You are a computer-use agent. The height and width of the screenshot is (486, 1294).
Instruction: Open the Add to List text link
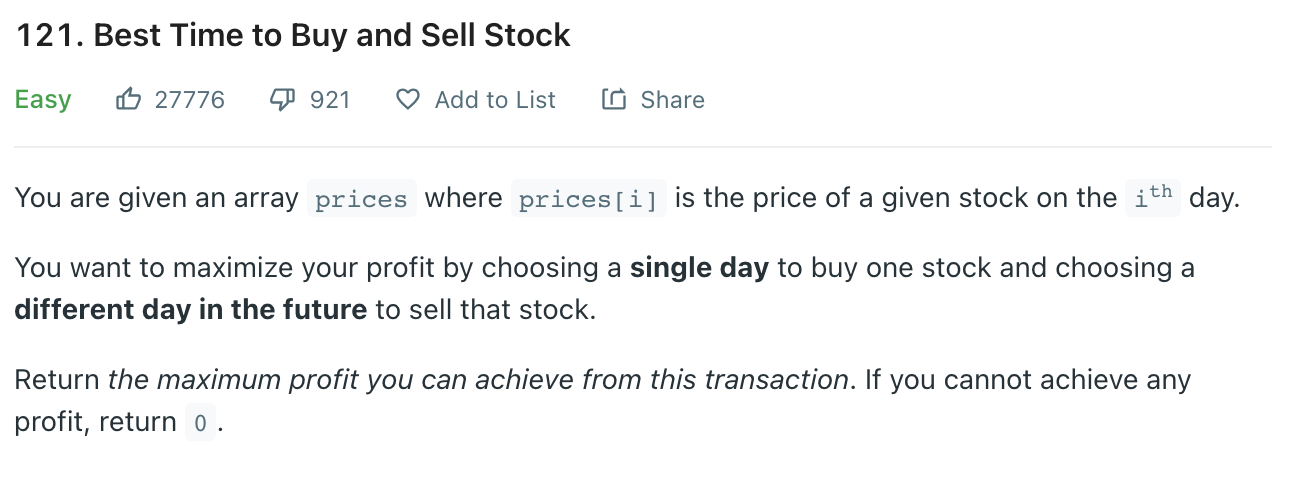coord(495,100)
